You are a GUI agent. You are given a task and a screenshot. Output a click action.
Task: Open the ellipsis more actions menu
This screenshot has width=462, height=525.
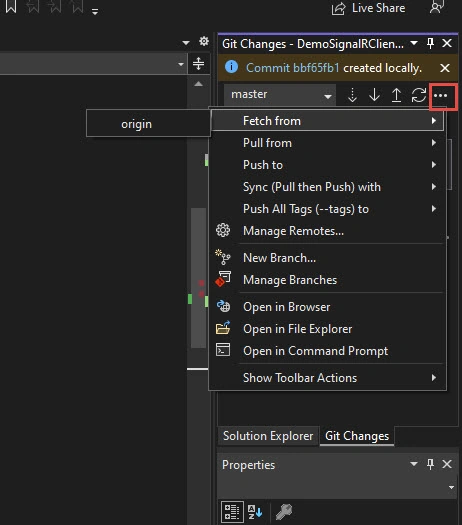tap(441, 96)
